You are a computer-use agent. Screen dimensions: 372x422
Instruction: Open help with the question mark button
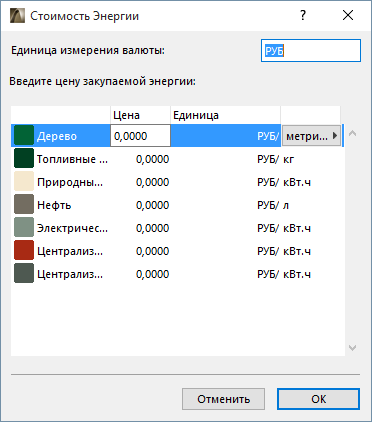pos(303,15)
